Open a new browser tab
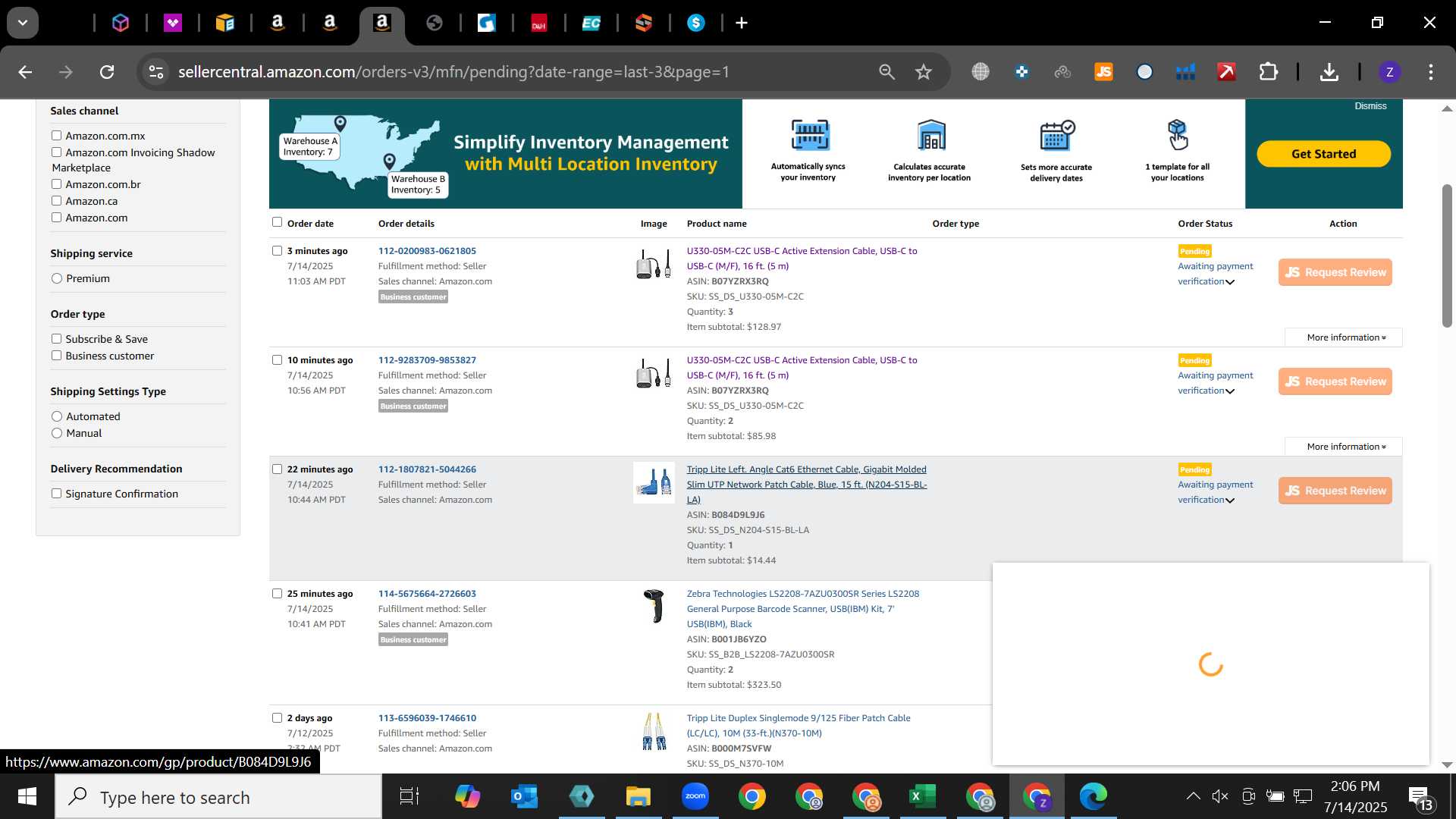Image resolution: width=1456 pixels, height=819 pixels. point(742,24)
